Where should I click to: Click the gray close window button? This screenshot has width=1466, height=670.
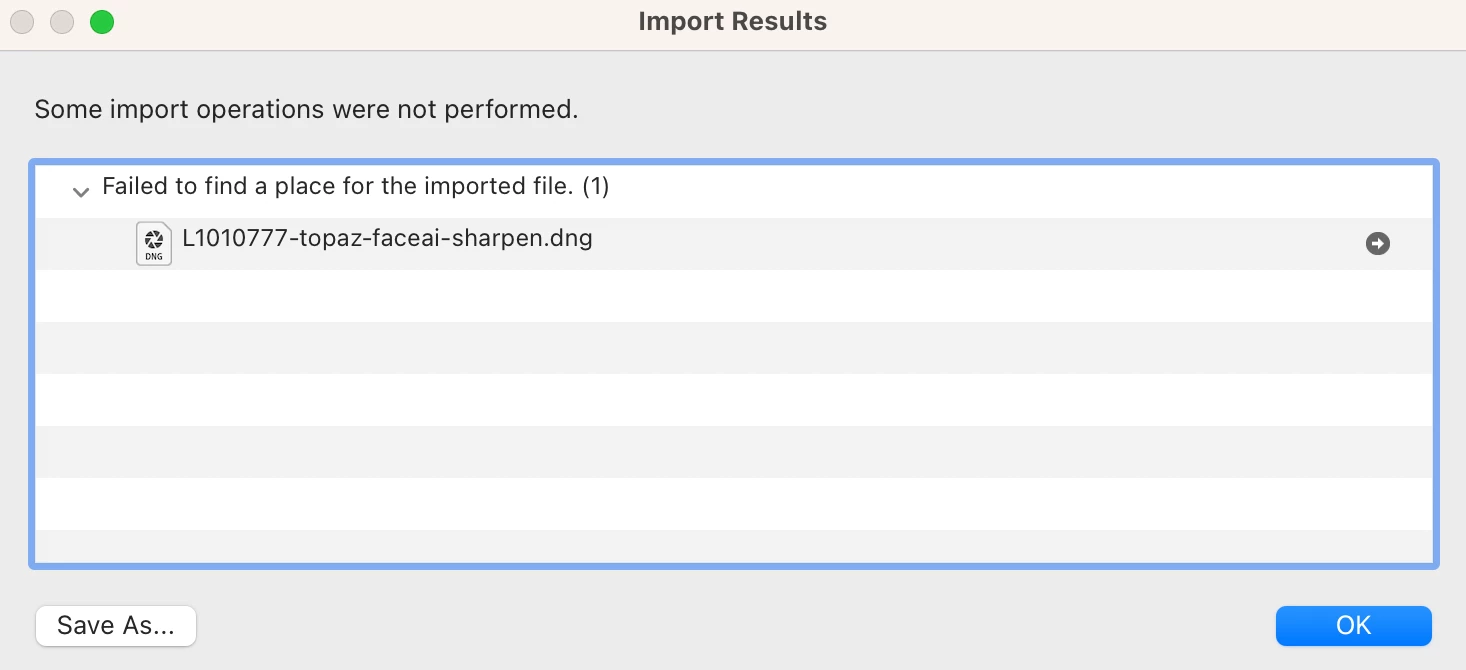point(22,22)
